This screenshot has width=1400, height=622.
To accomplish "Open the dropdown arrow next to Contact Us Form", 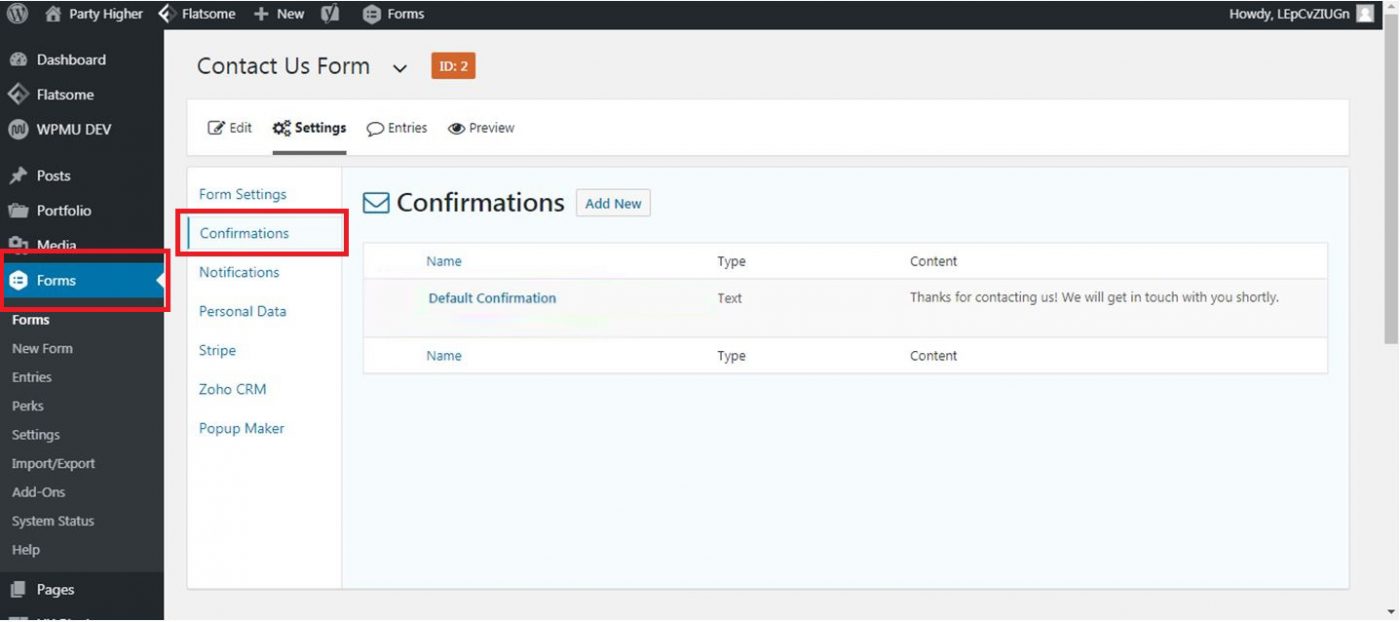I will [x=399, y=67].
